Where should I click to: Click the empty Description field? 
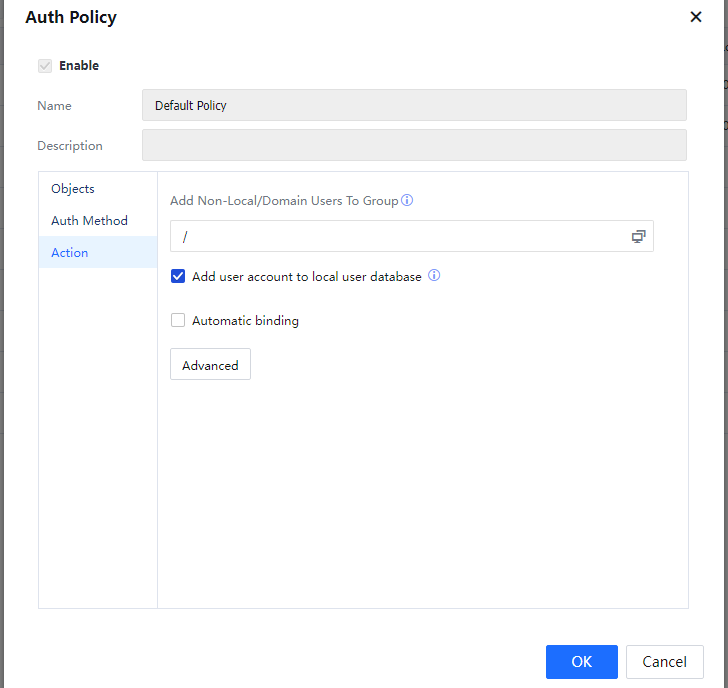[x=414, y=145]
